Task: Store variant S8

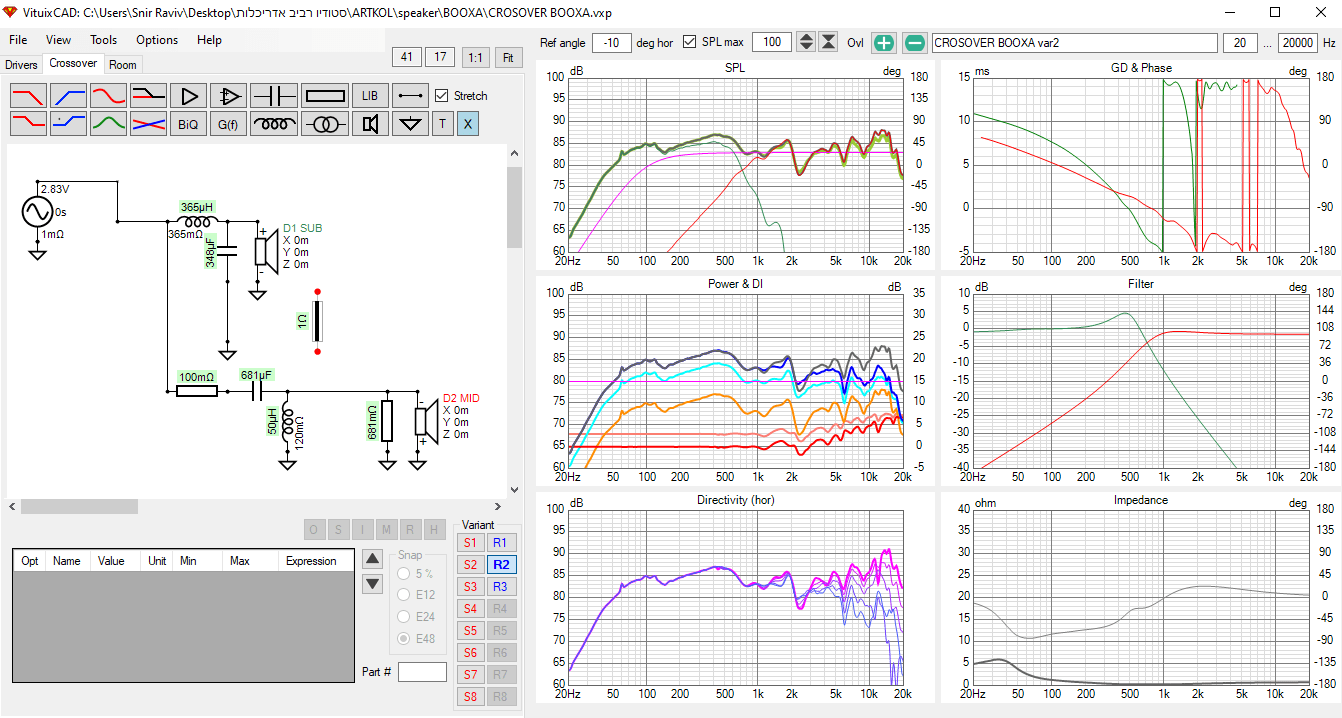Action: click(470, 696)
